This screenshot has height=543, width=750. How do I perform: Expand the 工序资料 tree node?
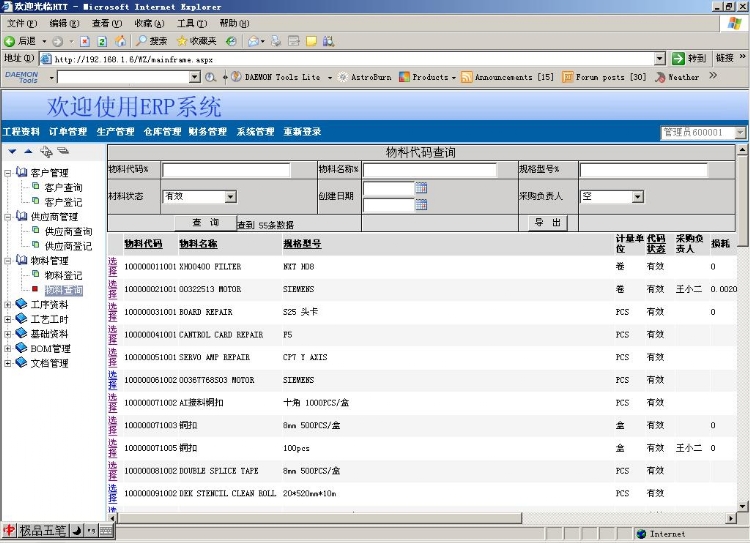[x=9, y=304]
